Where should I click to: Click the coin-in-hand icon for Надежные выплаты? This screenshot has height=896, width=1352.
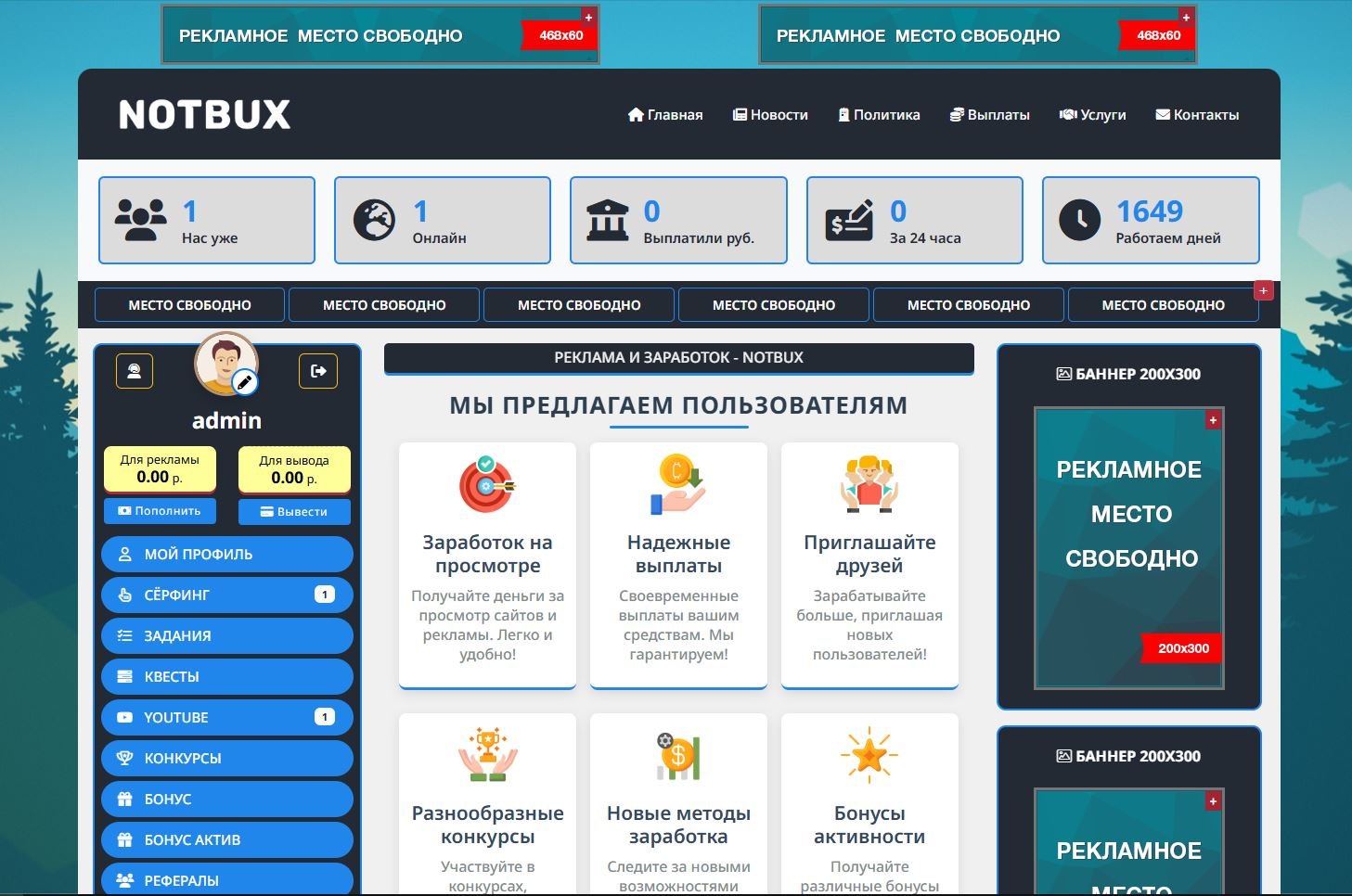pos(678,484)
